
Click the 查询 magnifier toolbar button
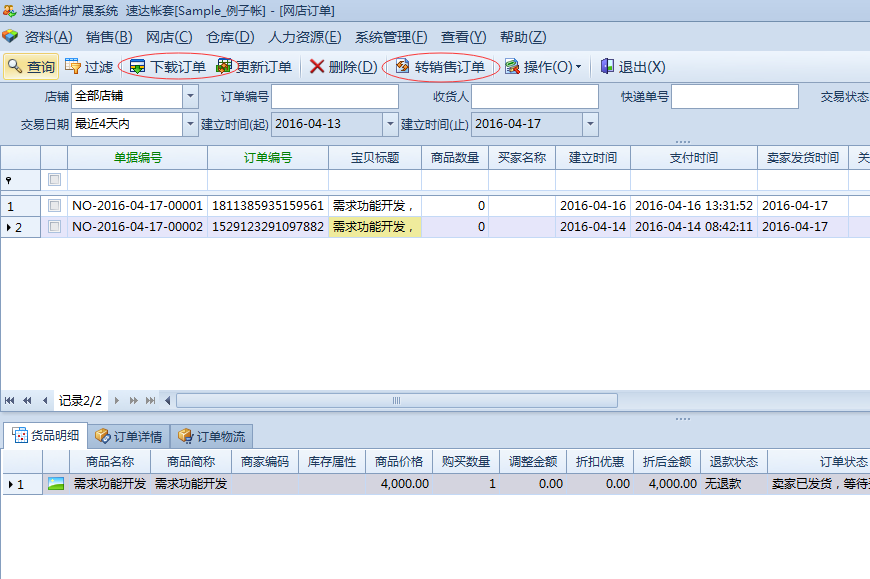tap(15, 67)
